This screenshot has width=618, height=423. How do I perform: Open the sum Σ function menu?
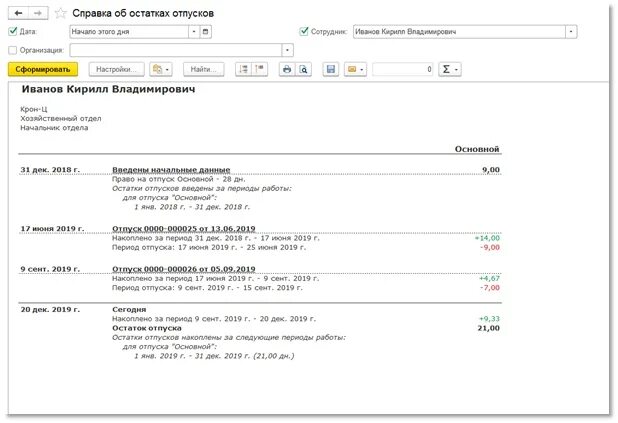450,69
